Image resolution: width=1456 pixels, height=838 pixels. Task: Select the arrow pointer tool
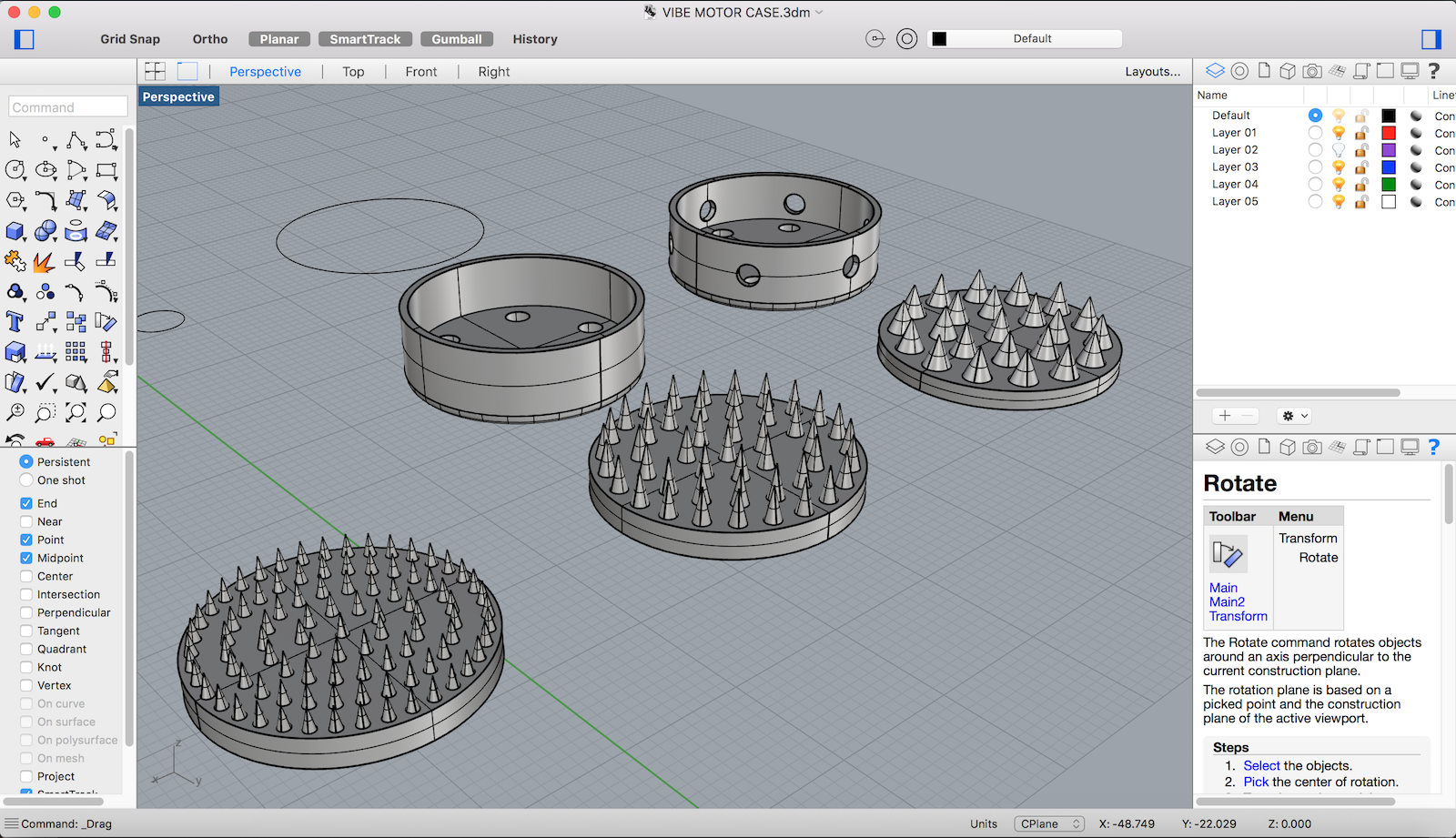pos(15,140)
